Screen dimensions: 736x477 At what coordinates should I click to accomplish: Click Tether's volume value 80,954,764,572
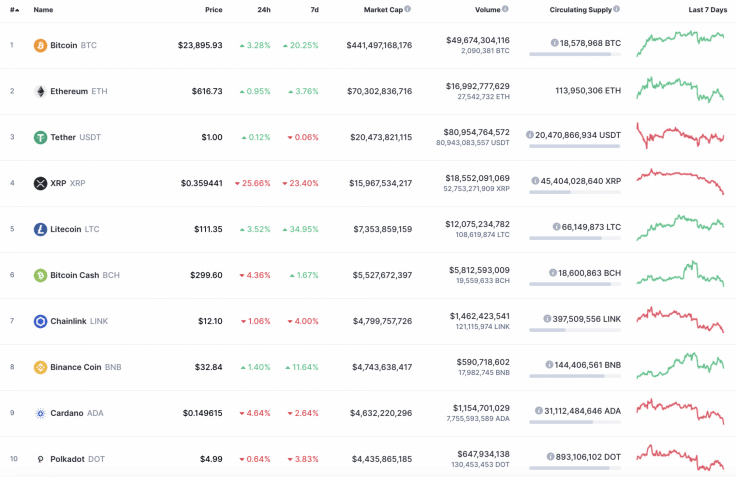pos(475,132)
